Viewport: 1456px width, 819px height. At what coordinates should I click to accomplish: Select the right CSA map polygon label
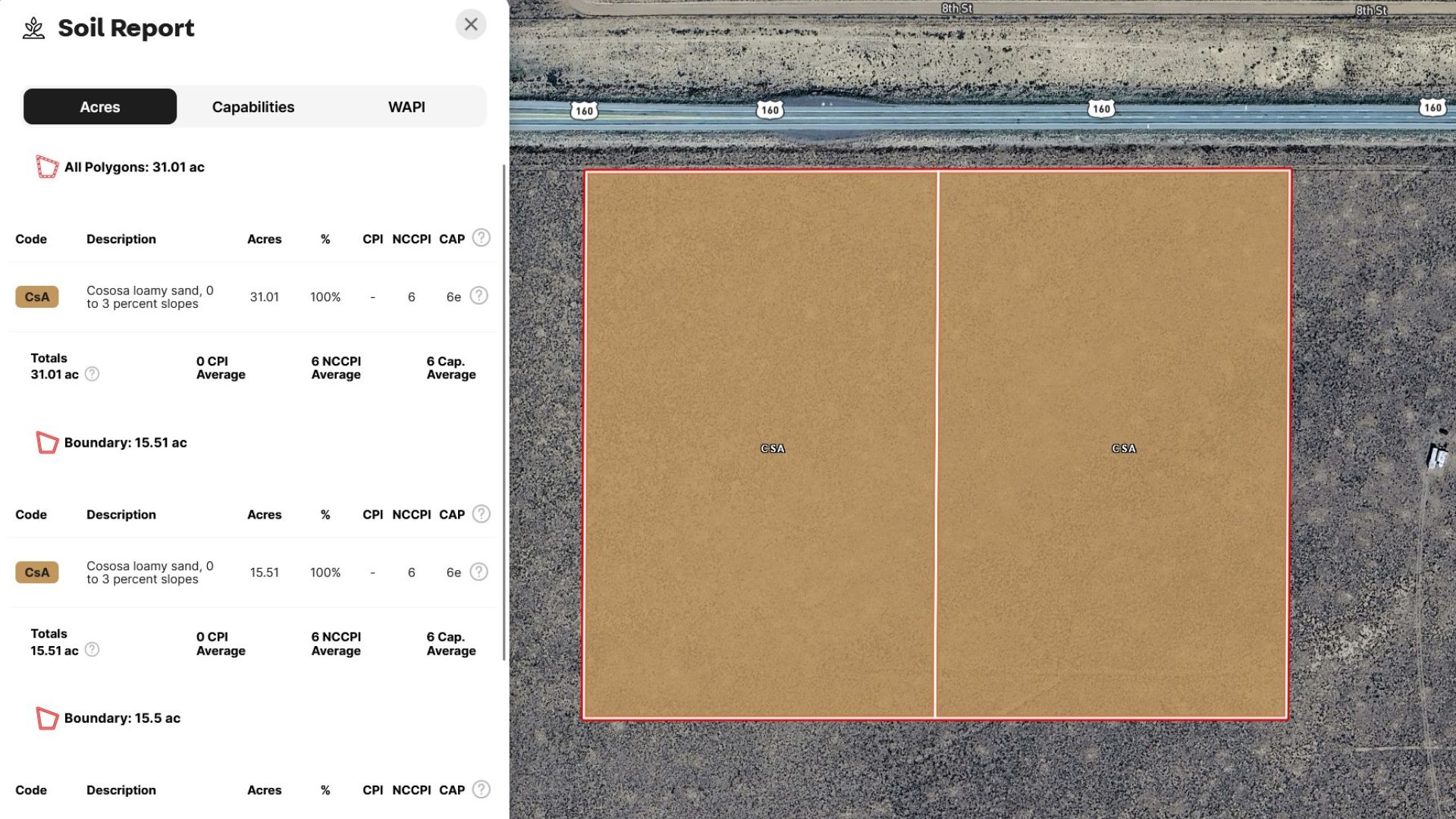click(1123, 449)
